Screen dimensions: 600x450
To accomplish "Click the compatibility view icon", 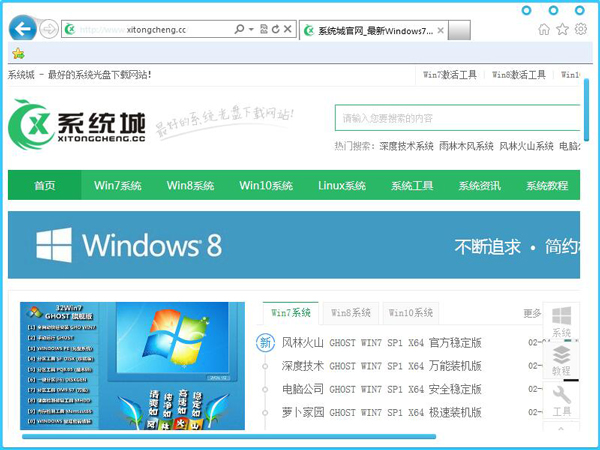I will click(x=264, y=29).
